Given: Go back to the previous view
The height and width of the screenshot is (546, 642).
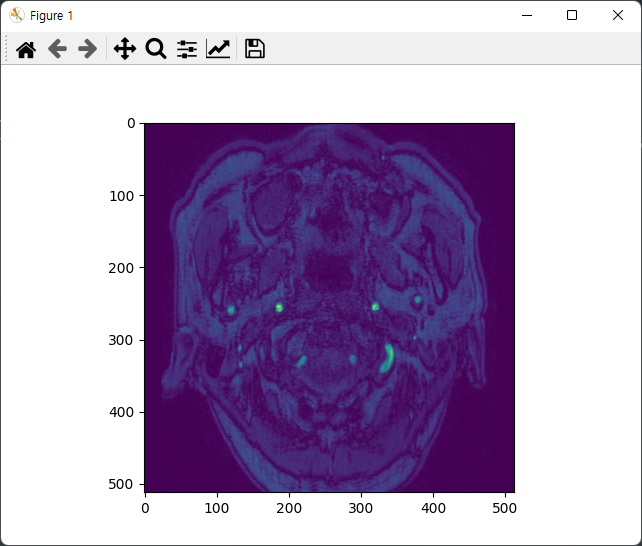Looking at the screenshot, I should [x=57, y=49].
